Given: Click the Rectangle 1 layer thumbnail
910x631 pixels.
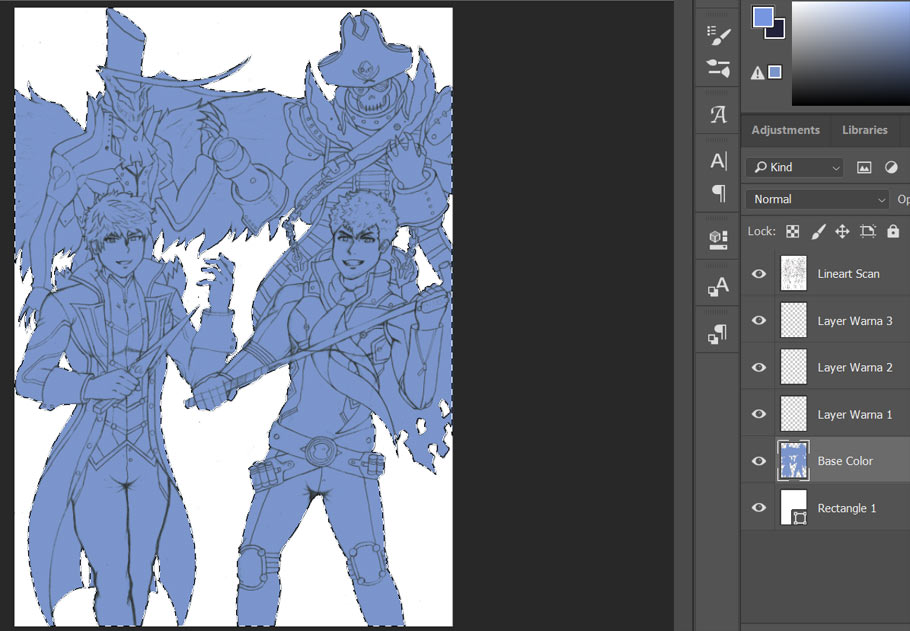Looking at the screenshot, I should click(x=793, y=507).
